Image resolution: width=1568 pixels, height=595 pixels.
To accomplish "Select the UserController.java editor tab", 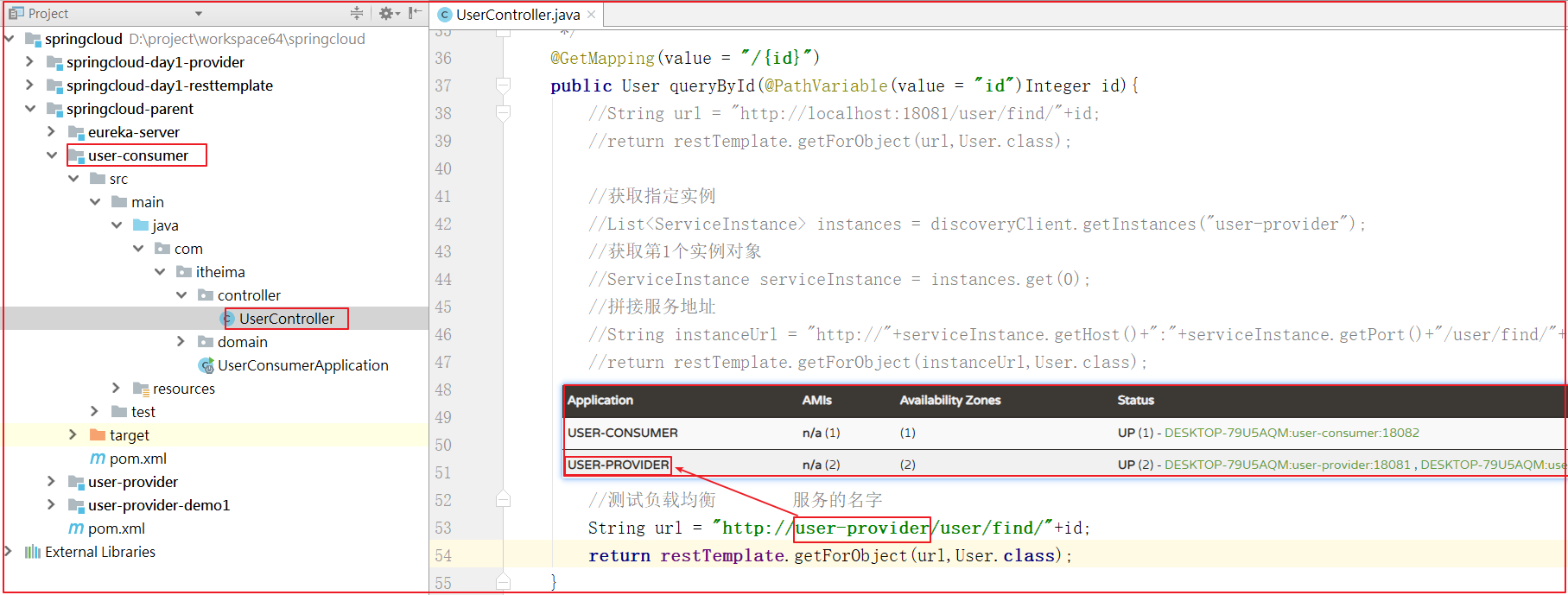I will tap(517, 15).
